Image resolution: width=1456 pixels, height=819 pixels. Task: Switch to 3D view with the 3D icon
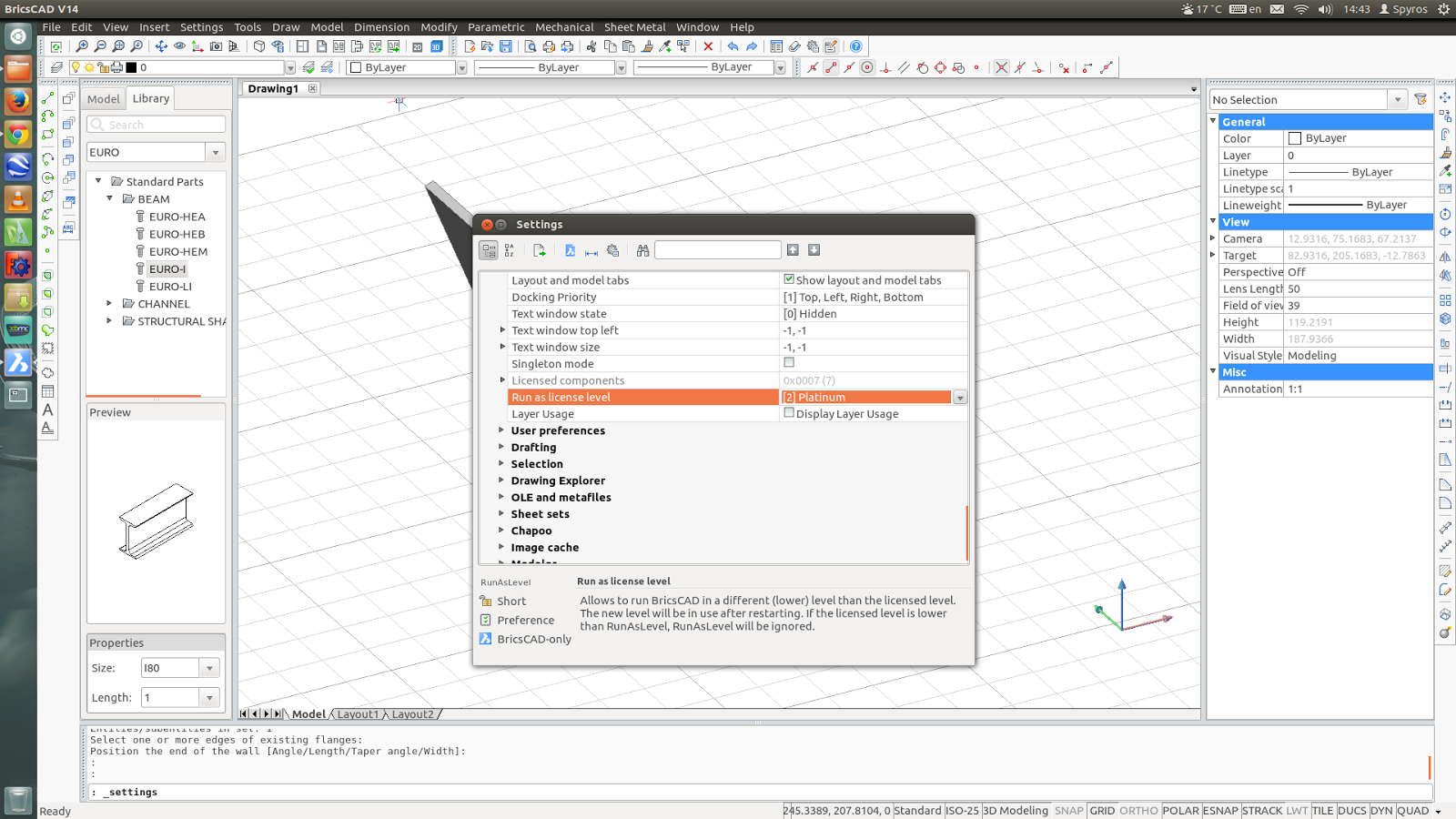click(436, 46)
